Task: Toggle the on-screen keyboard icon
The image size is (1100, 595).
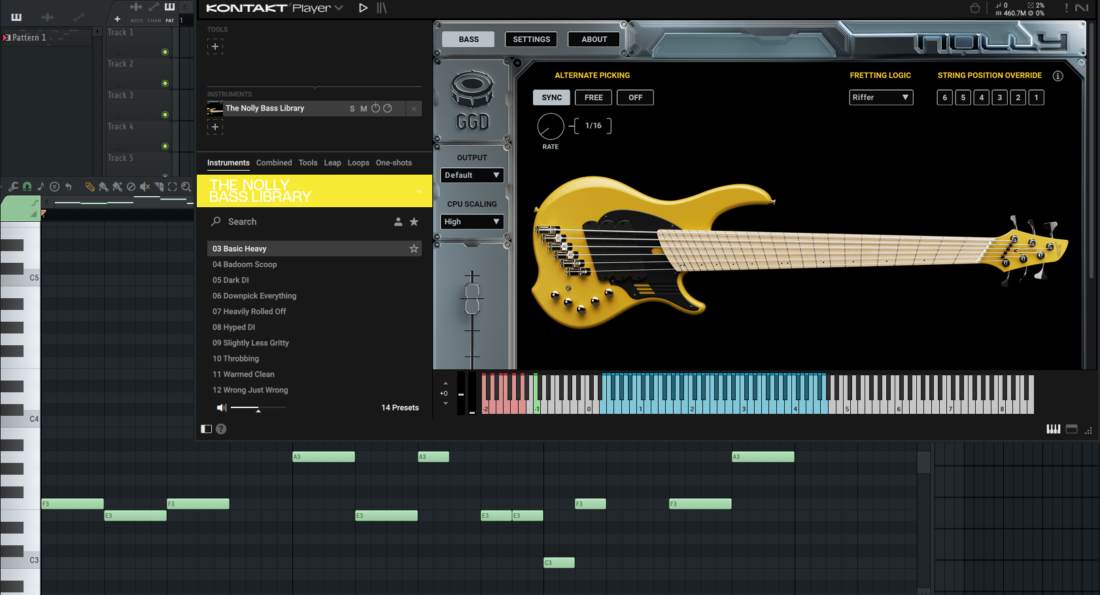Action: point(1053,429)
